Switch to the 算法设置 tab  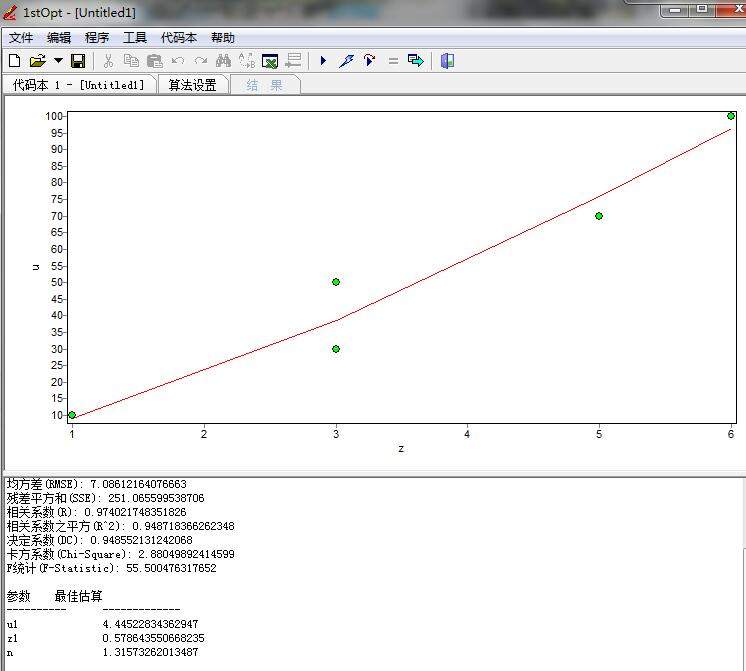pyautogui.click(x=193, y=85)
